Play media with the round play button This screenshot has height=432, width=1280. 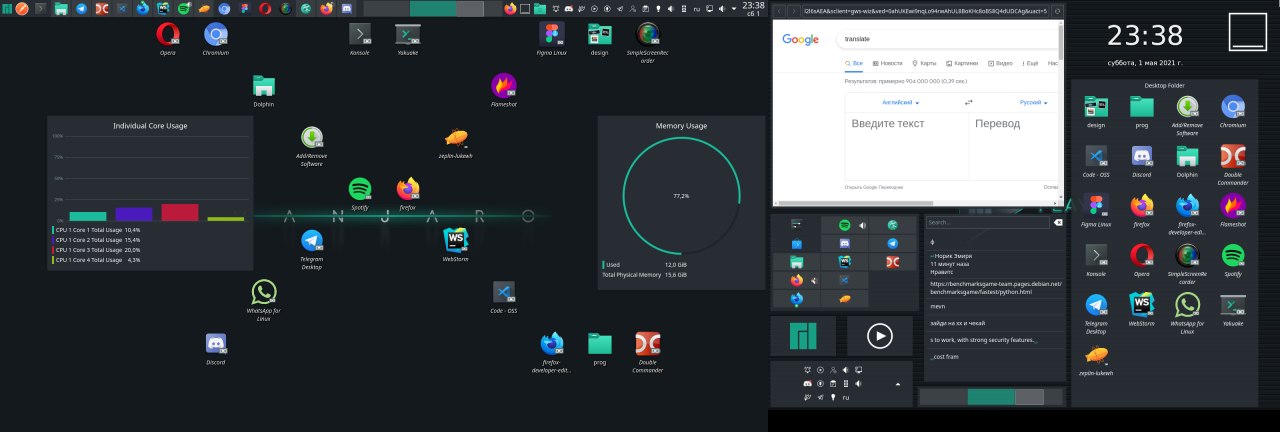(880, 336)
